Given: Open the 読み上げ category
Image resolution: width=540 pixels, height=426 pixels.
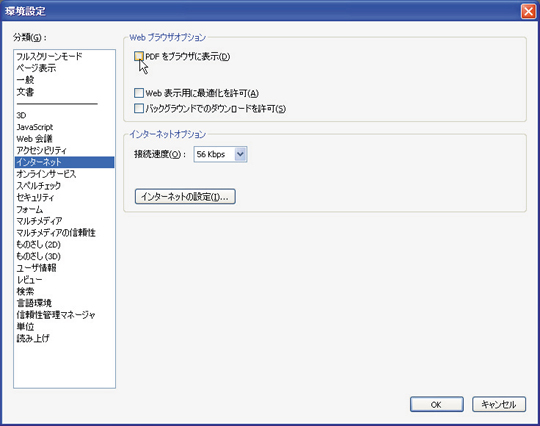Looking at the screenshot, I should coord(33,338).
